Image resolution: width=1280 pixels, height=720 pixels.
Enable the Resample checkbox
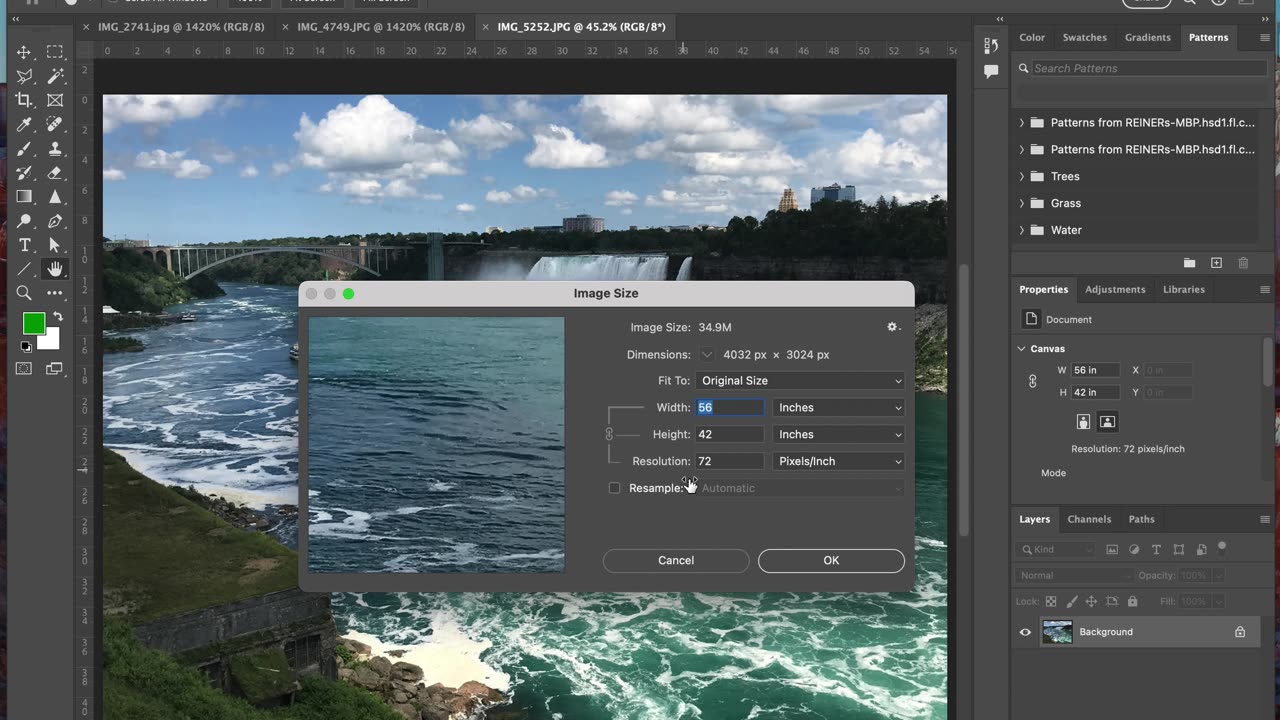click(x=614, y=488)
